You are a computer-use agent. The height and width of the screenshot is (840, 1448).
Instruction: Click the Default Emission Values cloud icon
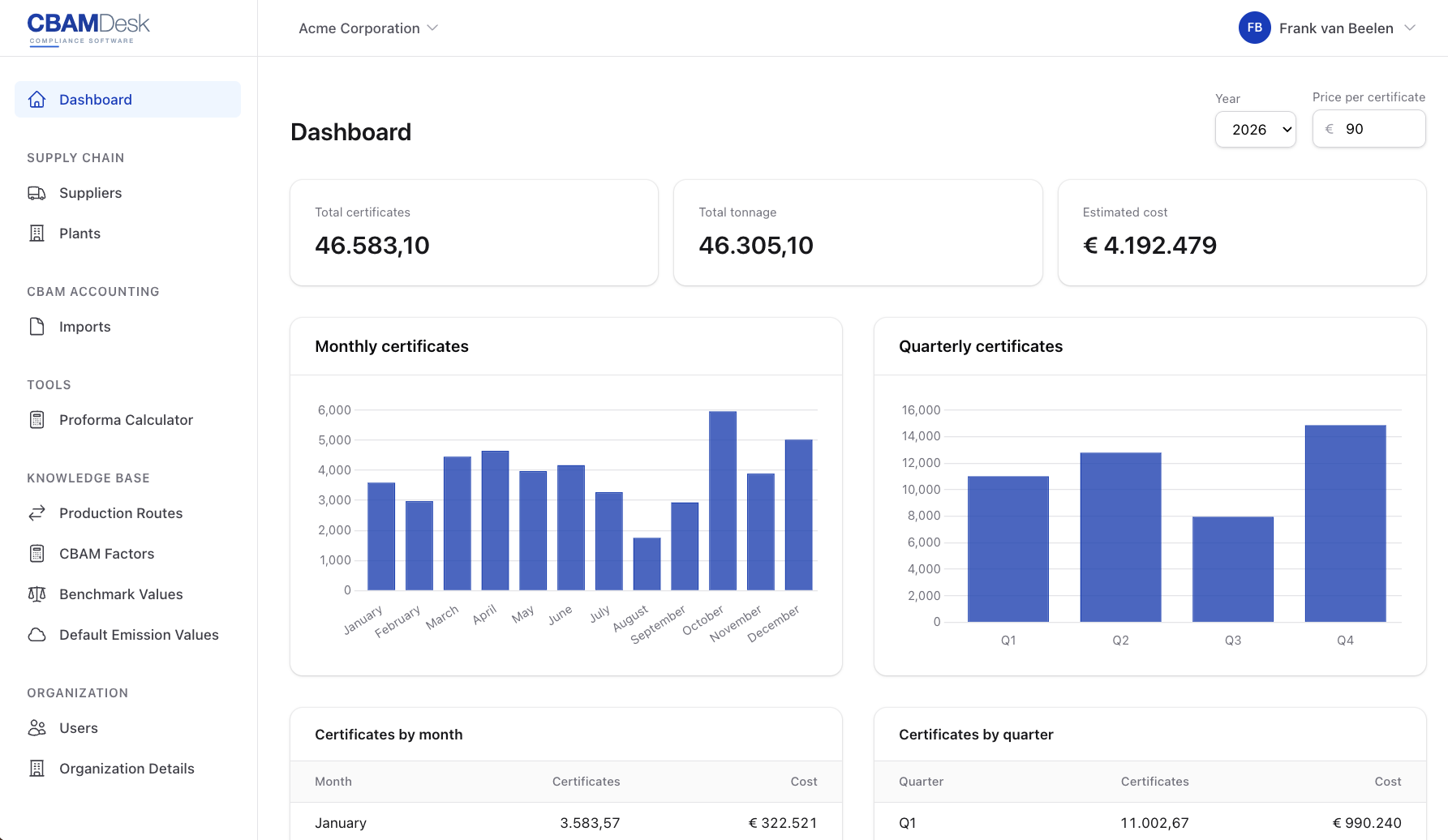[x=37, y=634]
